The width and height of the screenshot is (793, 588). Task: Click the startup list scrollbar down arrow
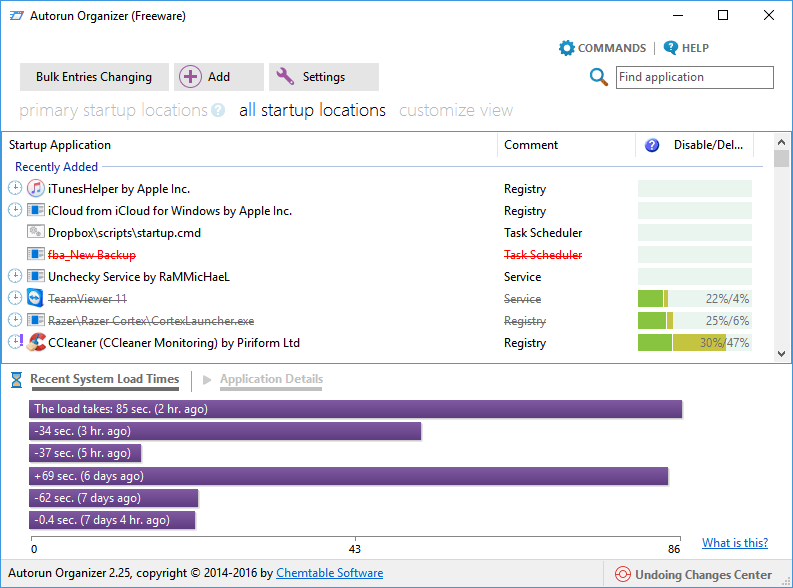point(781,353)
